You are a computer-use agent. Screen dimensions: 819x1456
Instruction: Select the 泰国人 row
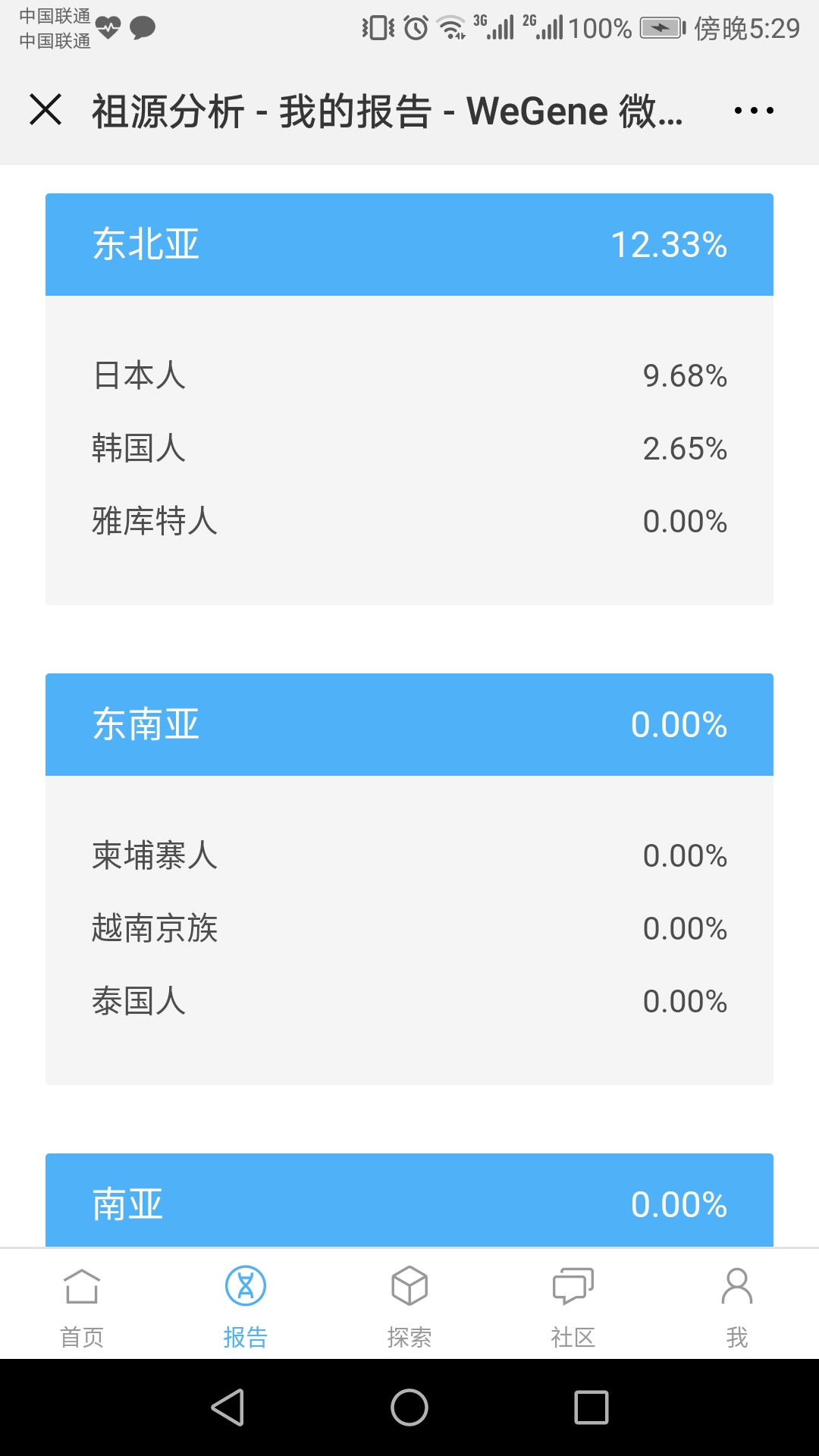409,1001
